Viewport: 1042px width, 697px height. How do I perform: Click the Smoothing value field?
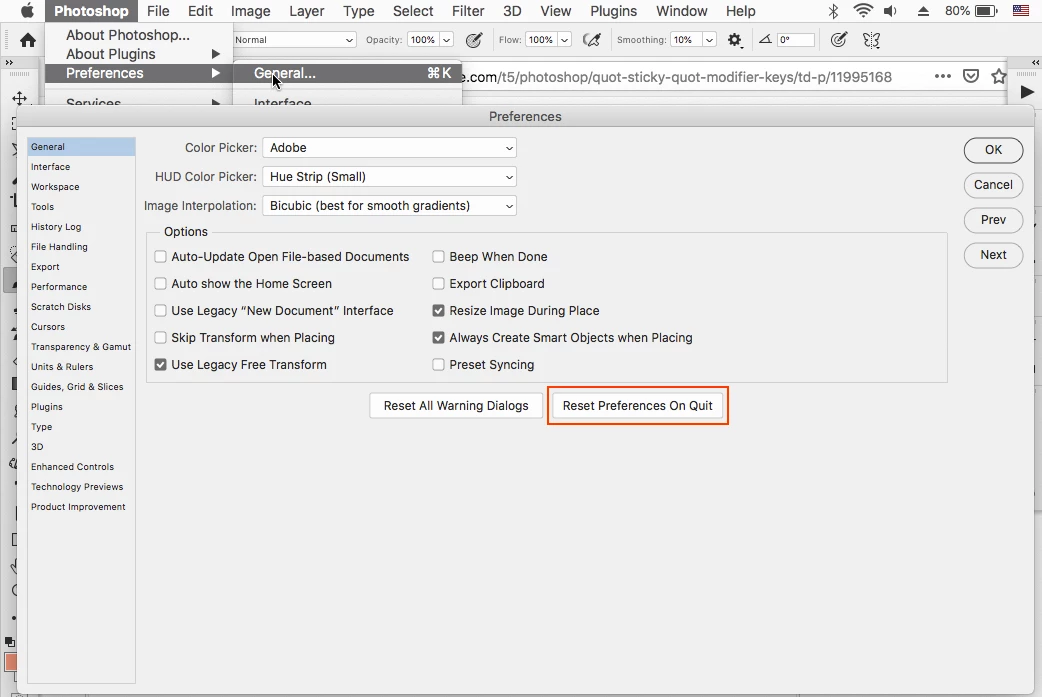click(686, 40)
